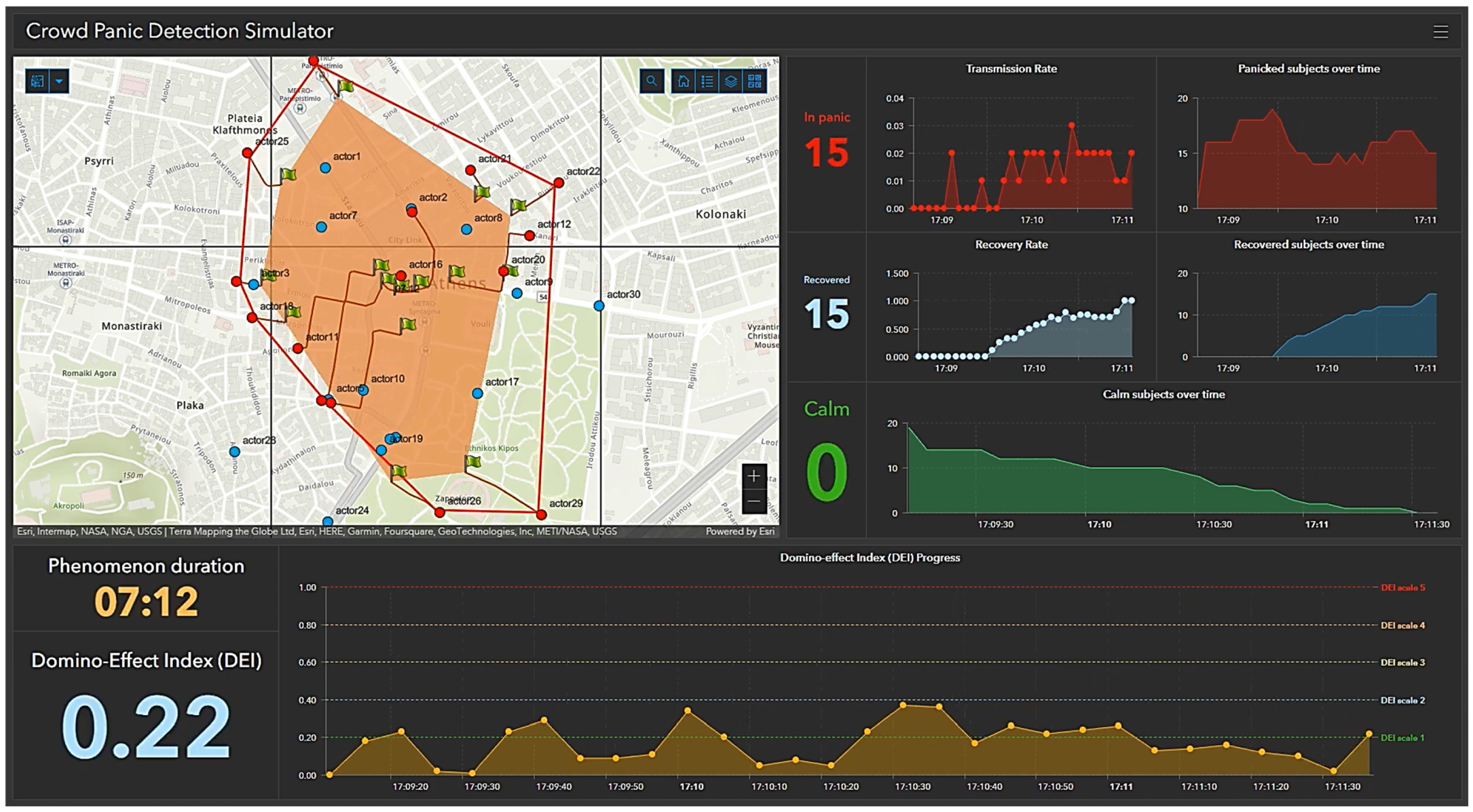
Task: Click the actor17 blue point on map
Action: [477, 394]
